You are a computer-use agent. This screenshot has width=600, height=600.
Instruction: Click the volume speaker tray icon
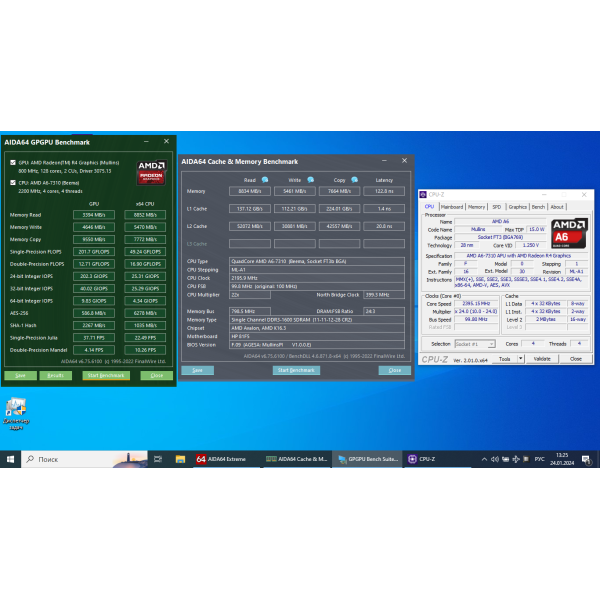(495, 459)
